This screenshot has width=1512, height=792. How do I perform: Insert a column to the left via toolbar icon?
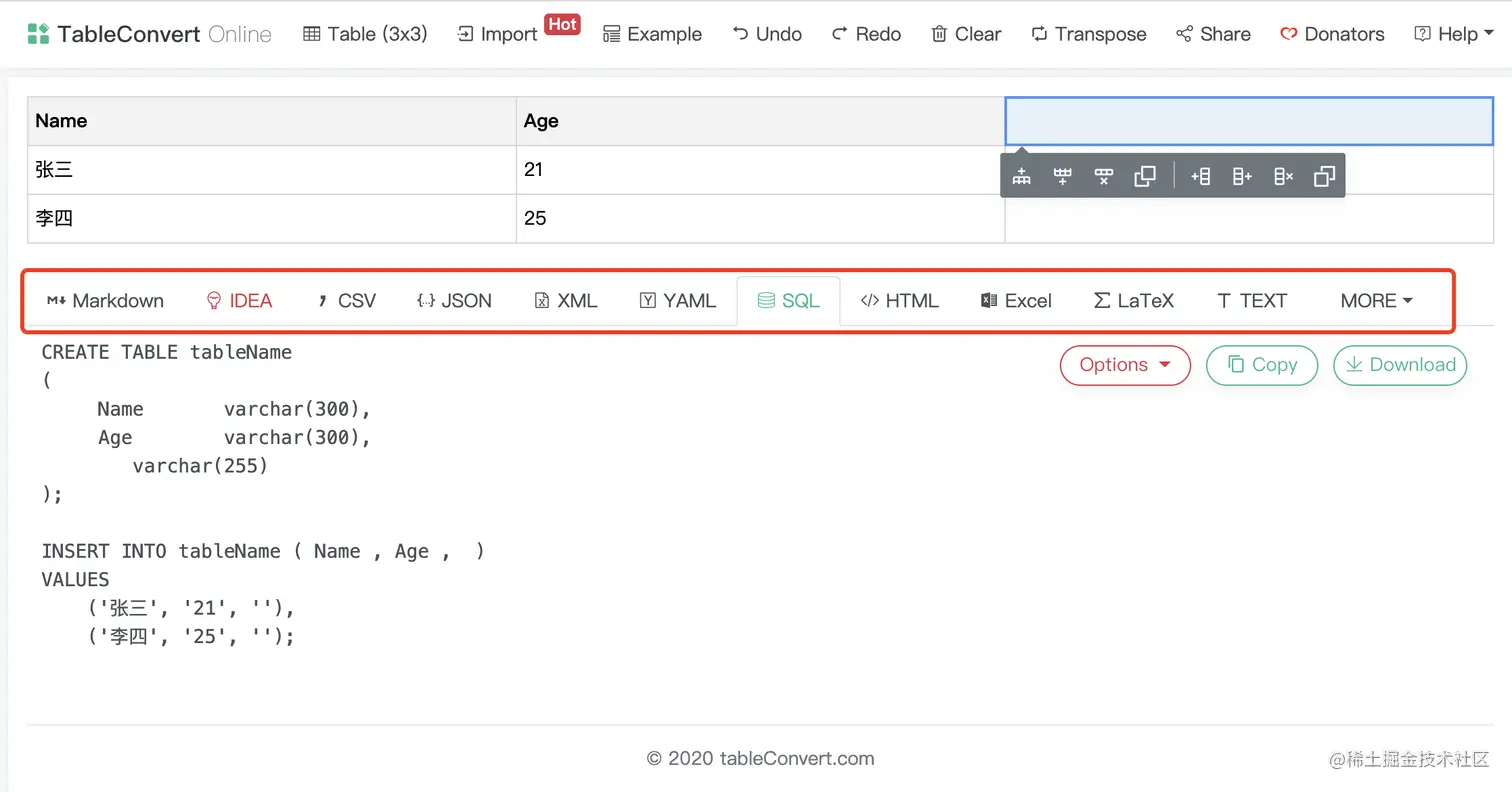coord(1200,175)
